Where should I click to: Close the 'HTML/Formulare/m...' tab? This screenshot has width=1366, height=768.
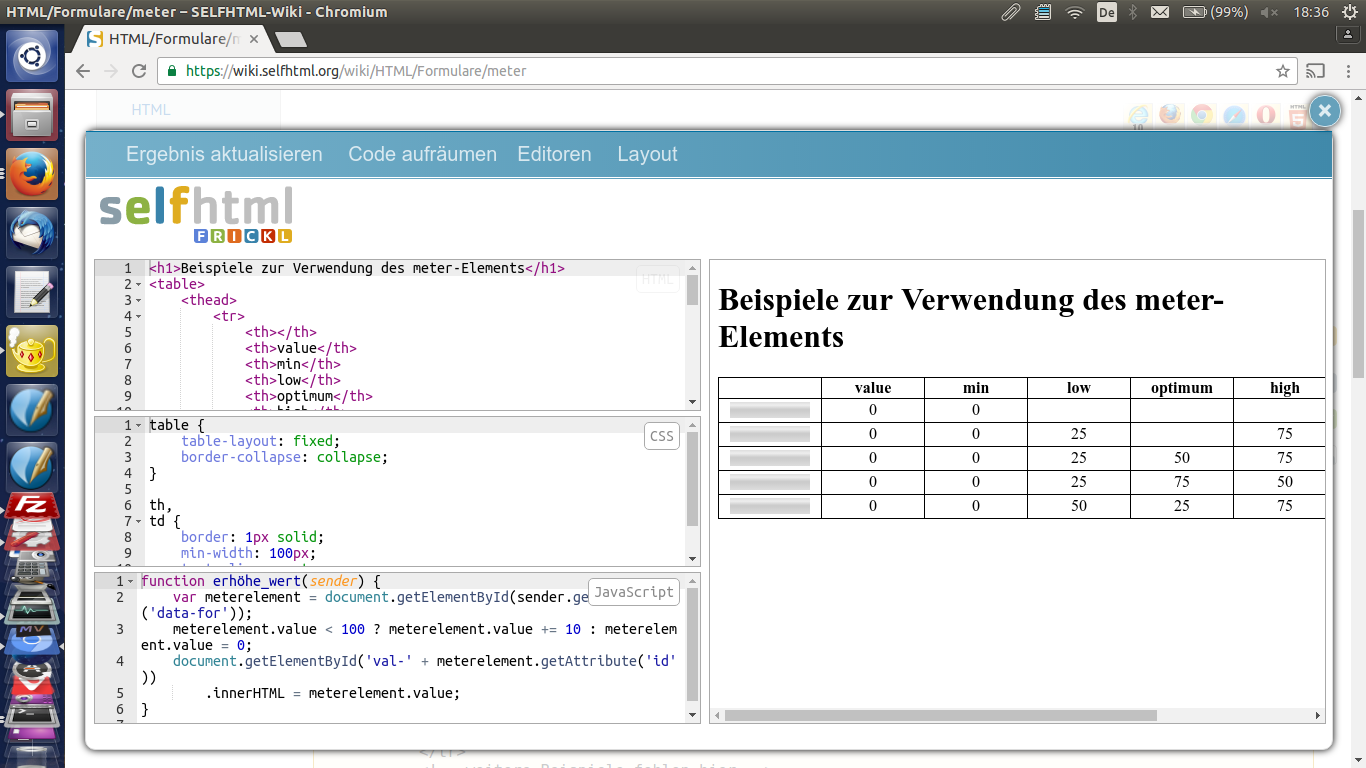[x=254, y=40]
